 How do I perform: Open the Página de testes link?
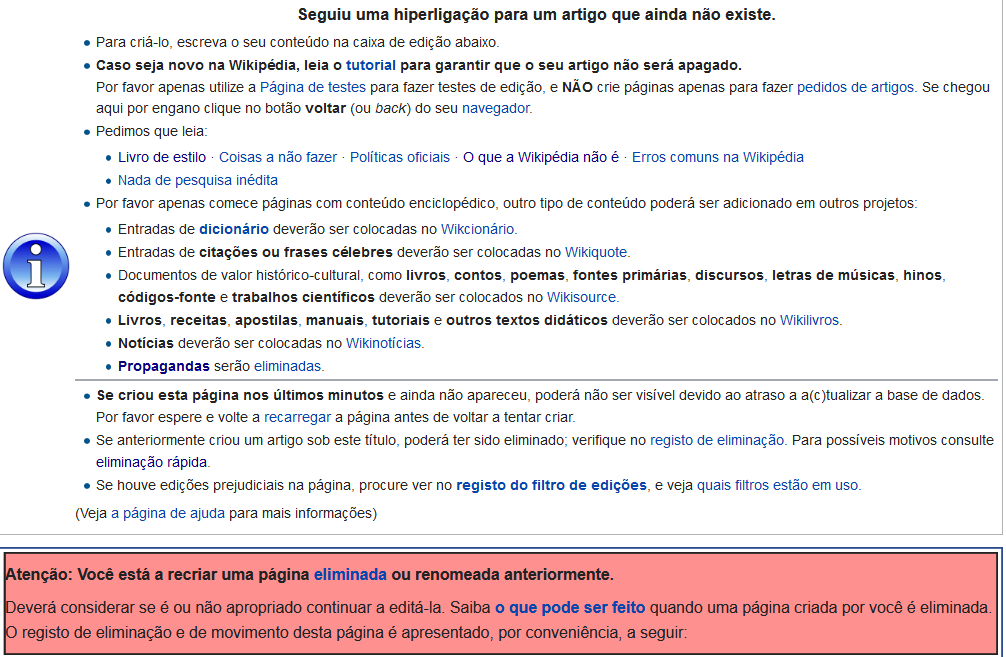[312, 87]
